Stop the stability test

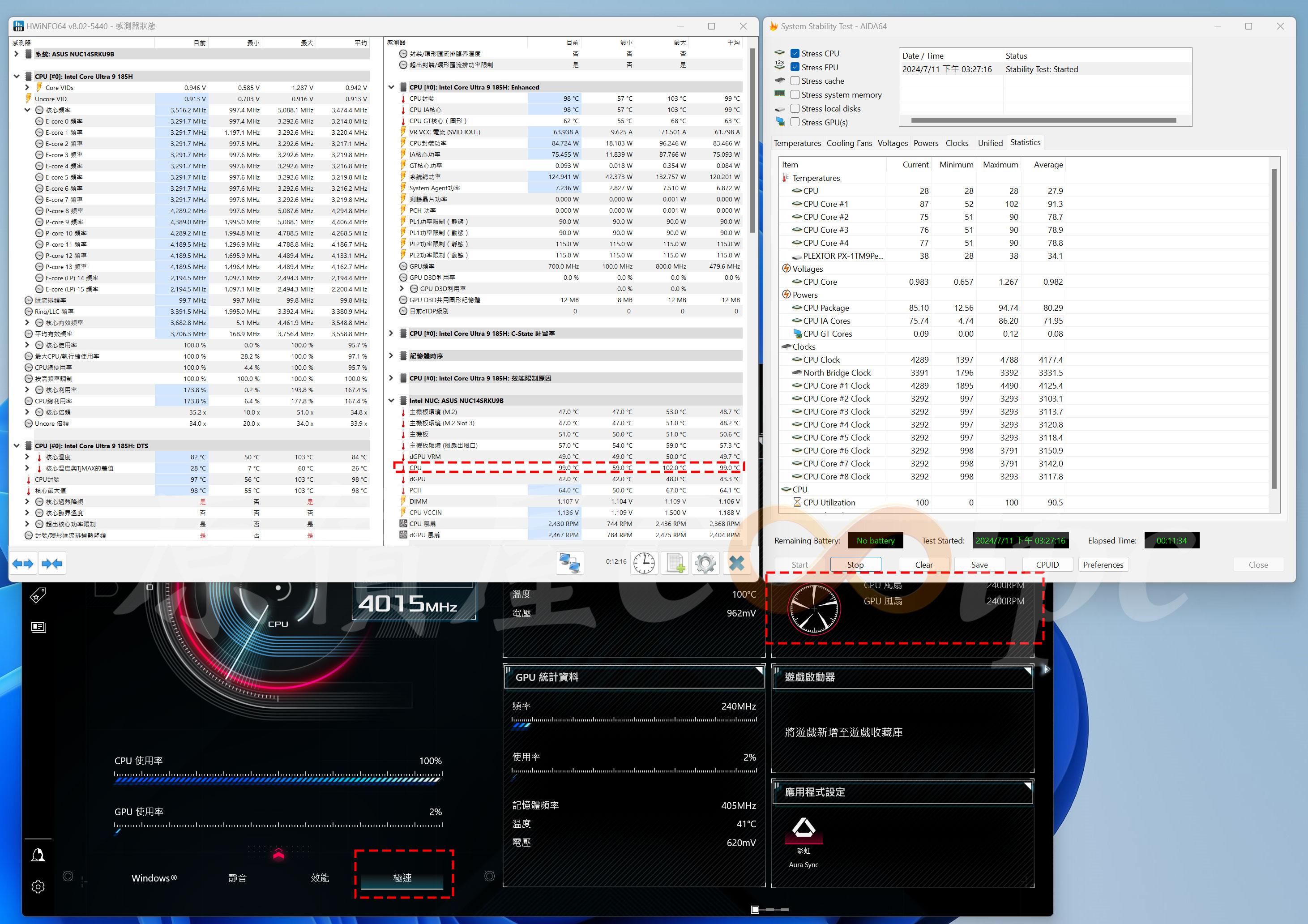855,565
